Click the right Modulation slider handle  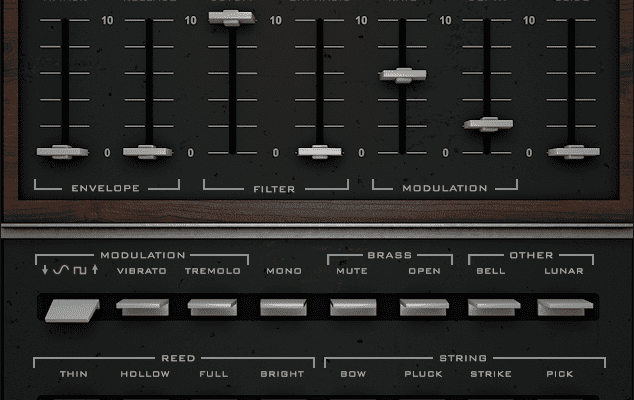[488, 125]
